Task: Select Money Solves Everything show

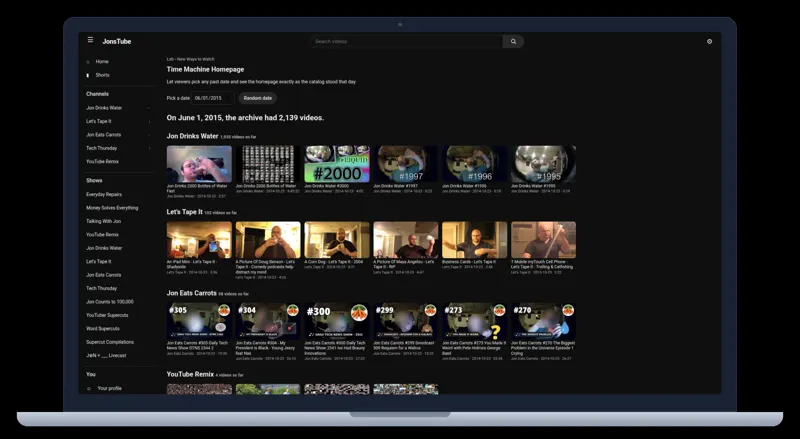Action: tap(112, 208)
